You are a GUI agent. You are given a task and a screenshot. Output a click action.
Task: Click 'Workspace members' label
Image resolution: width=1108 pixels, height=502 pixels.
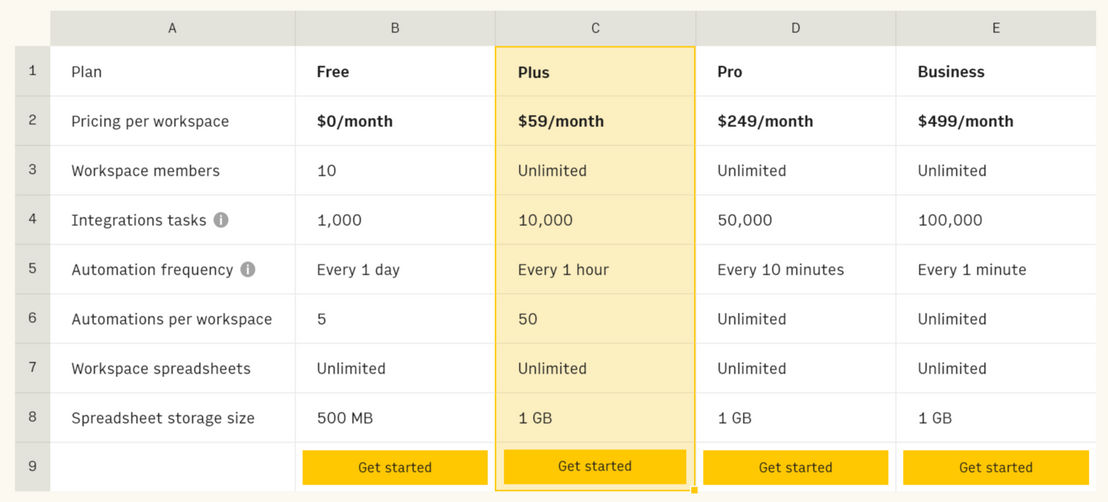click(x=146, y=171)
